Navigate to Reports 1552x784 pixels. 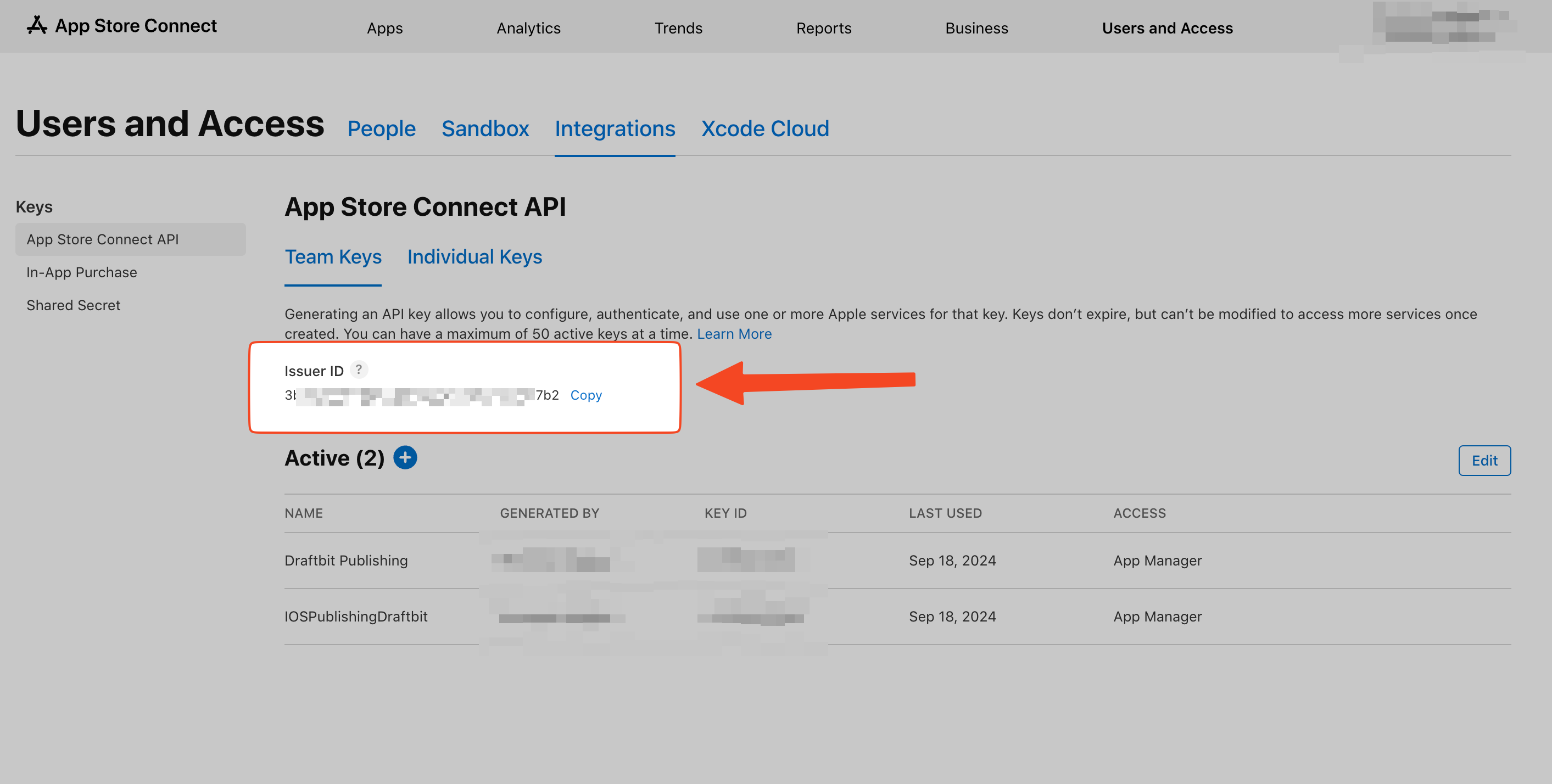tap(824, 27)
